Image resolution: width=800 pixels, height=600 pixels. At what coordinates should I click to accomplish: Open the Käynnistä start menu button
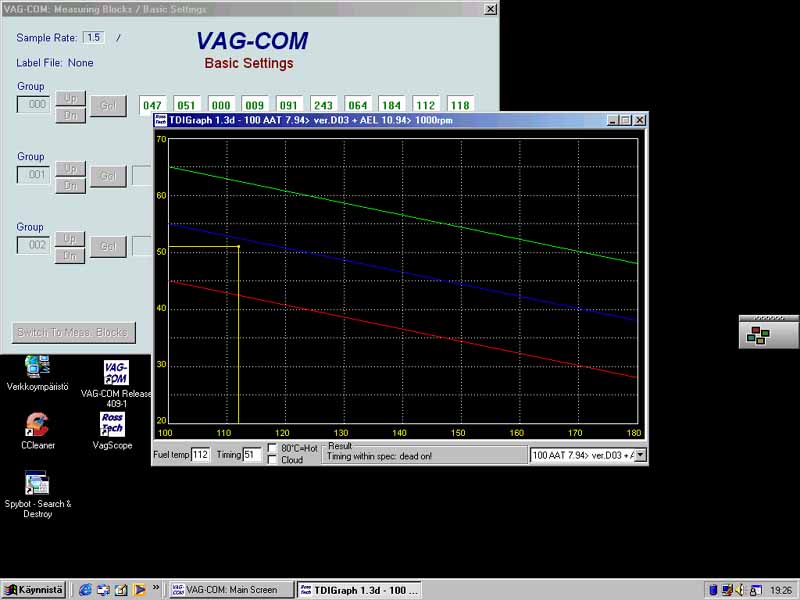34,590
